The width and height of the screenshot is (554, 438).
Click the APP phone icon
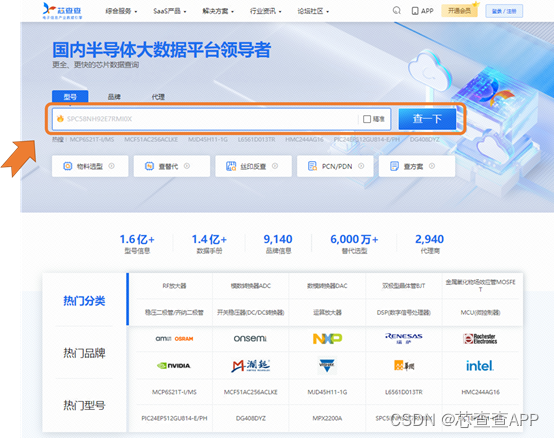pos(415,11)
